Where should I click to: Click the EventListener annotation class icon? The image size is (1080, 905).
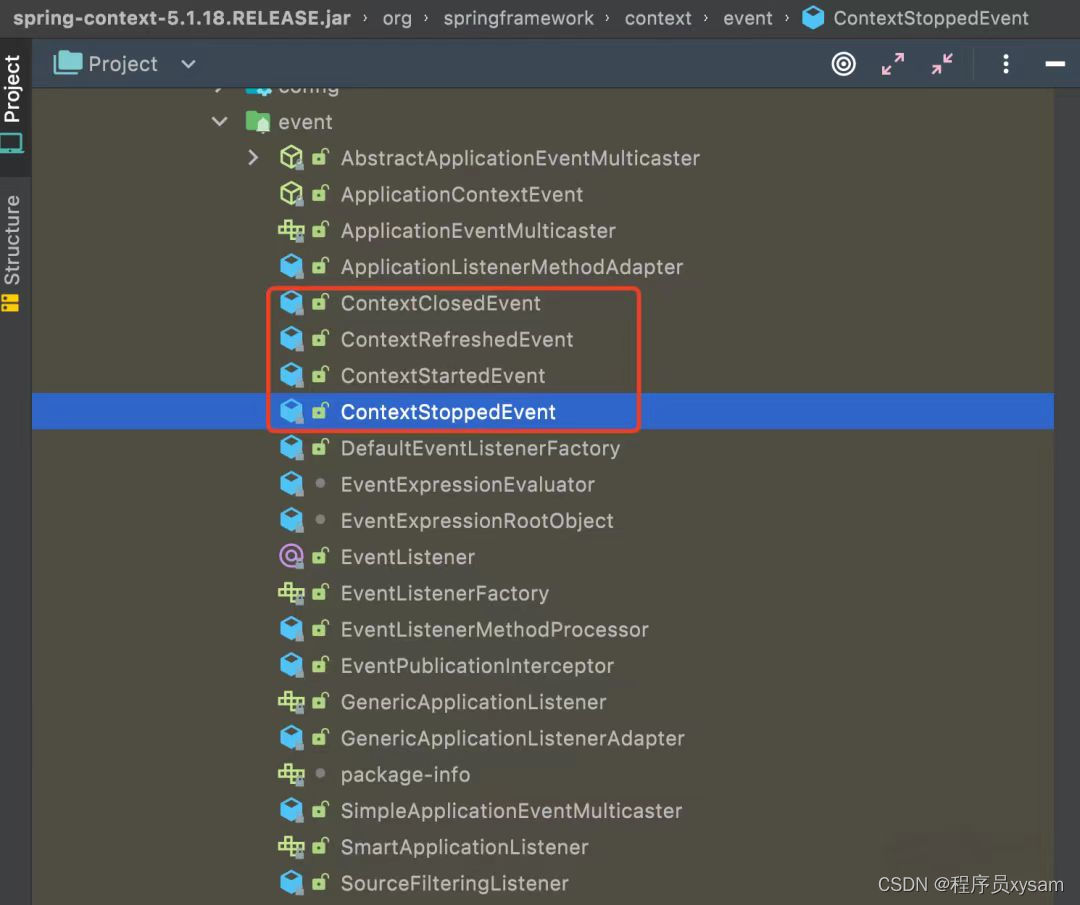[x=291, y=556]
